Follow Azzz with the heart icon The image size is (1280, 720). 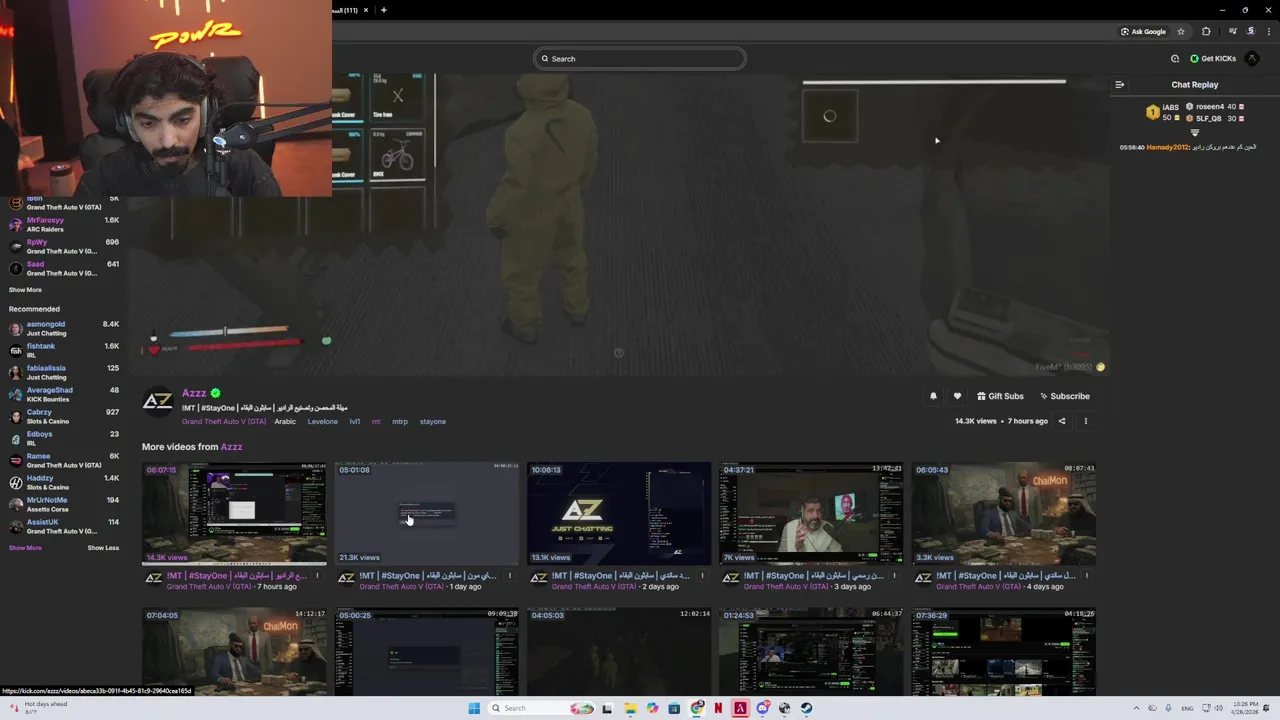[x=957, y=396]
